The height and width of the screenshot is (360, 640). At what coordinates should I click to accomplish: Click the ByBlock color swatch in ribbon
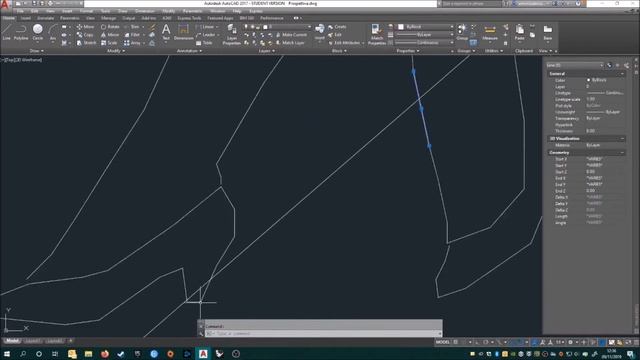pos(401,27)
